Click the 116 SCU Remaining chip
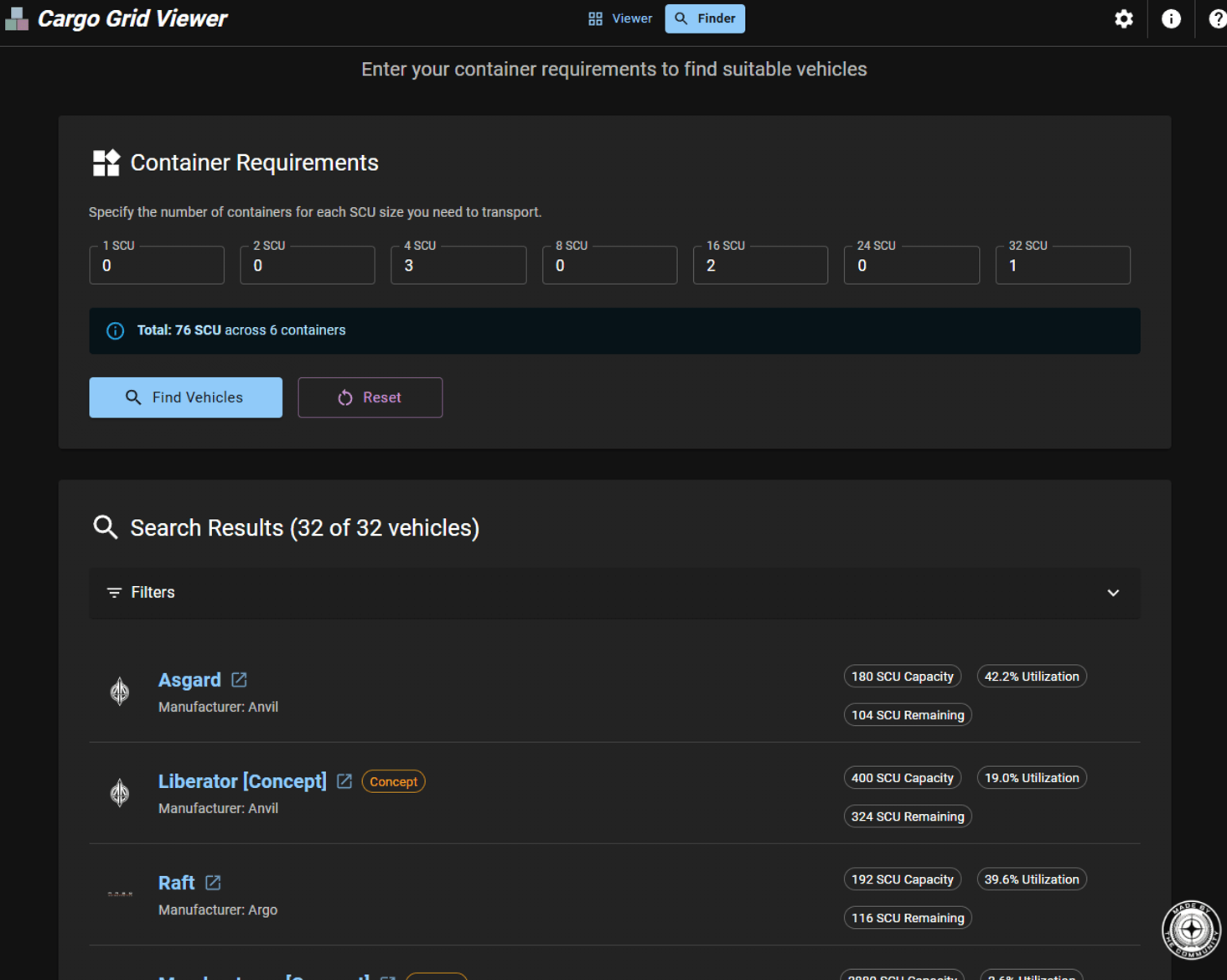 click(x=908, y=918)
